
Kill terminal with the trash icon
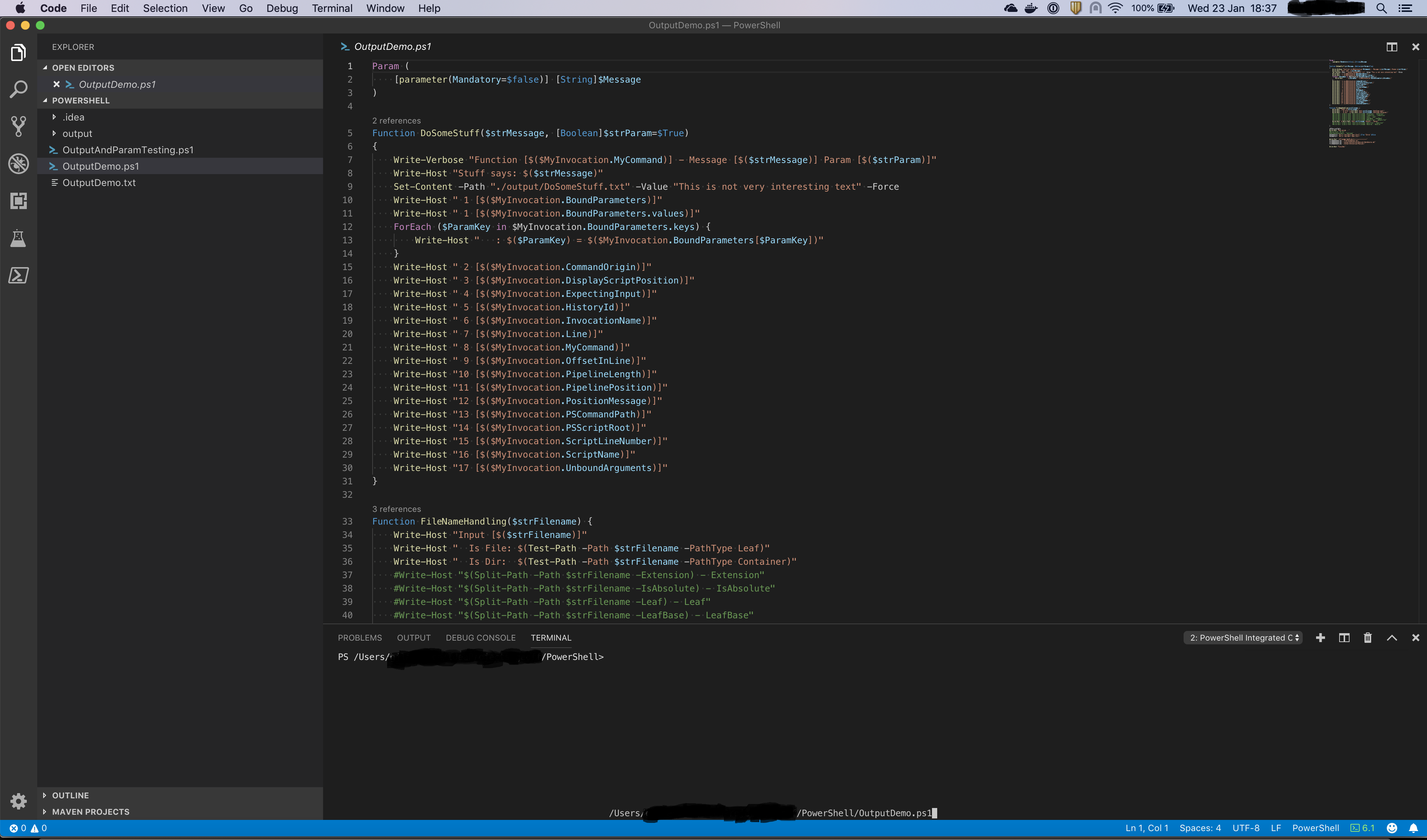pos(1367,638)
